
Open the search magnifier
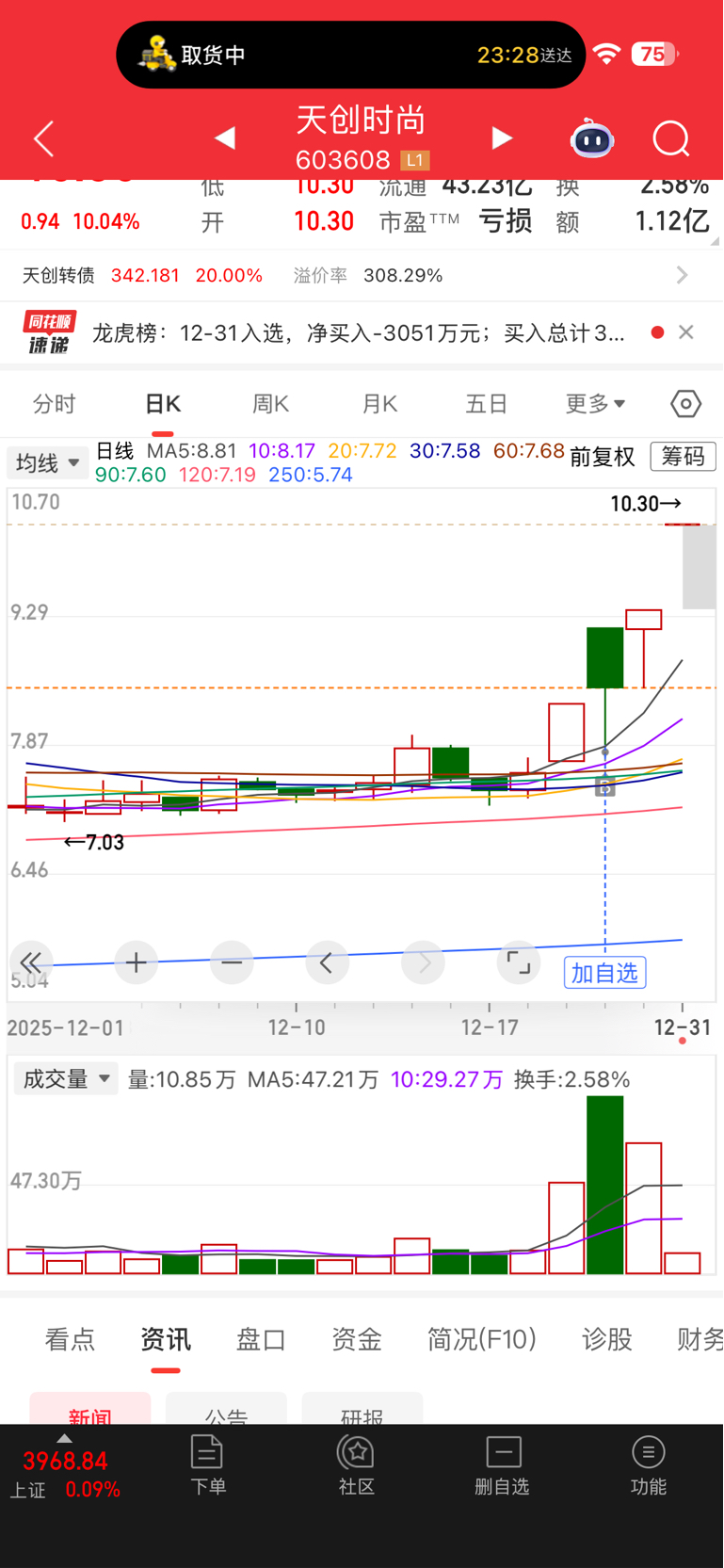671,139
